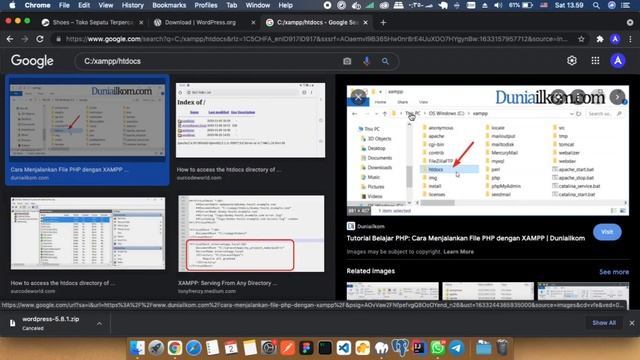The width and height of the screenshot is (640, 360).
Task: Open Finder from the dock
Action: pyautogui.click(x=137, y=348)
